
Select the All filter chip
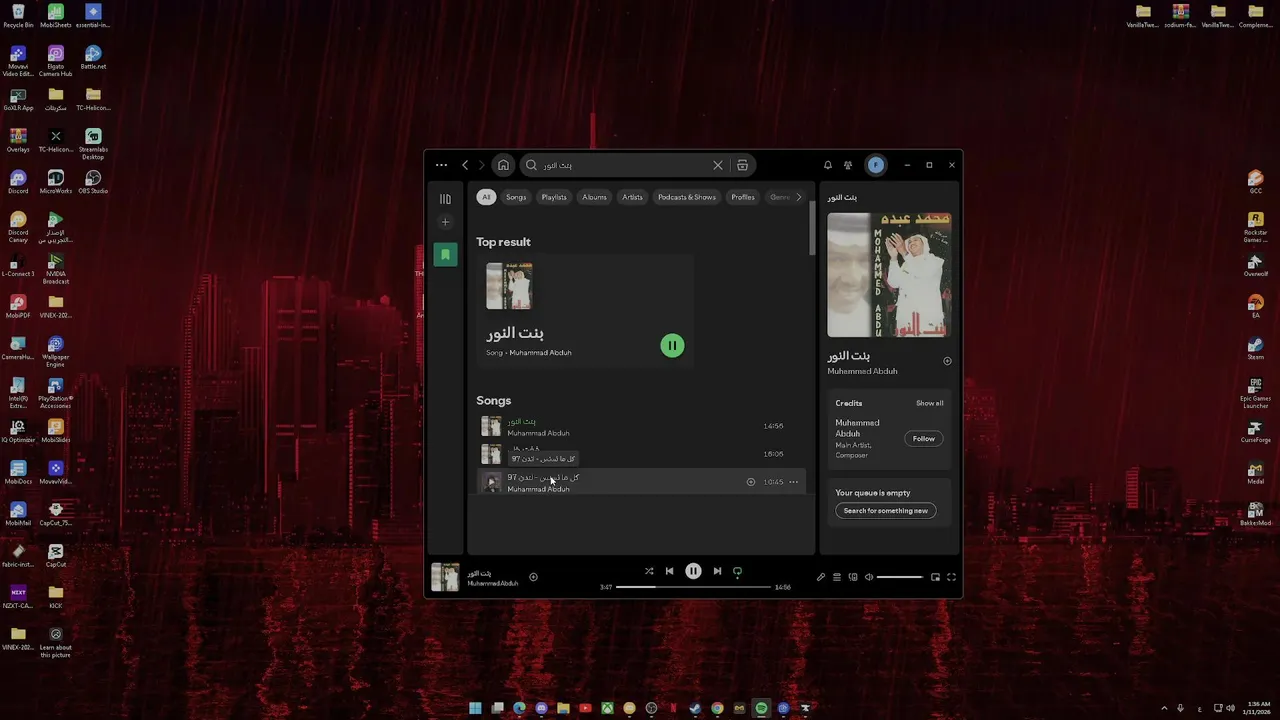[486, 197]
